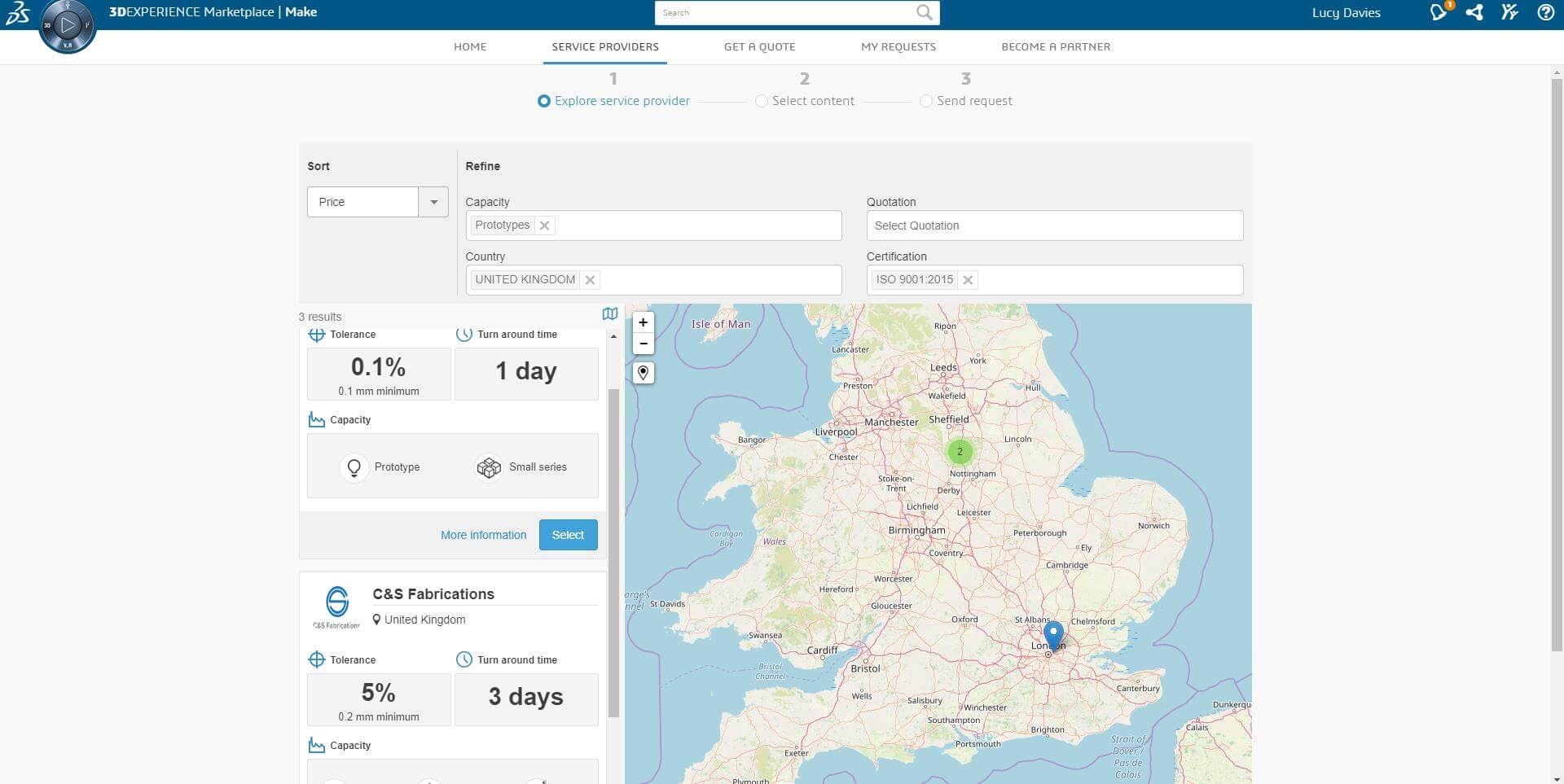
Task: Go to the HOME tab
Action: 470,46
